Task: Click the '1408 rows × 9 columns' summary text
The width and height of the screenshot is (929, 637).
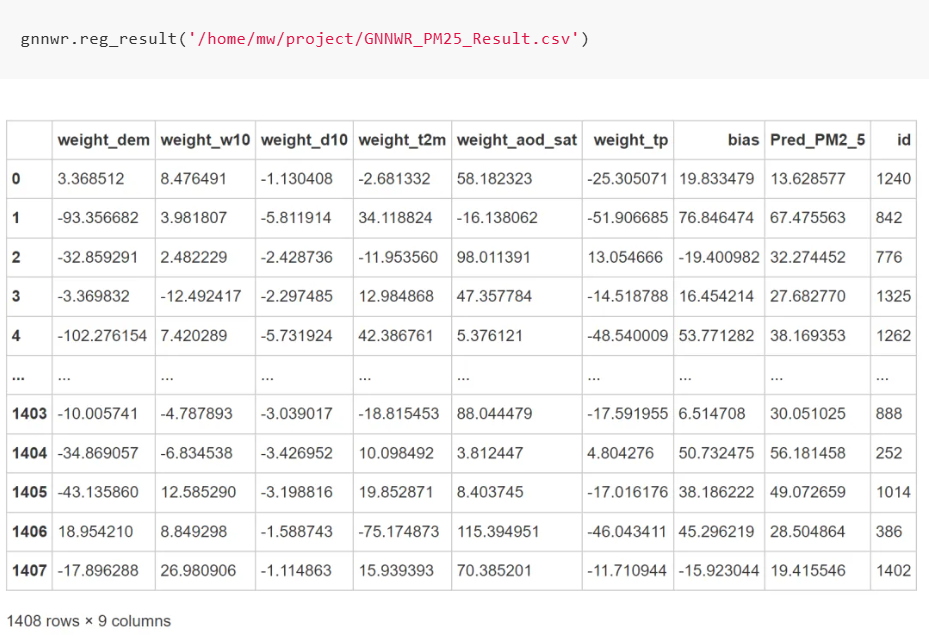Action: click(89, 621)
